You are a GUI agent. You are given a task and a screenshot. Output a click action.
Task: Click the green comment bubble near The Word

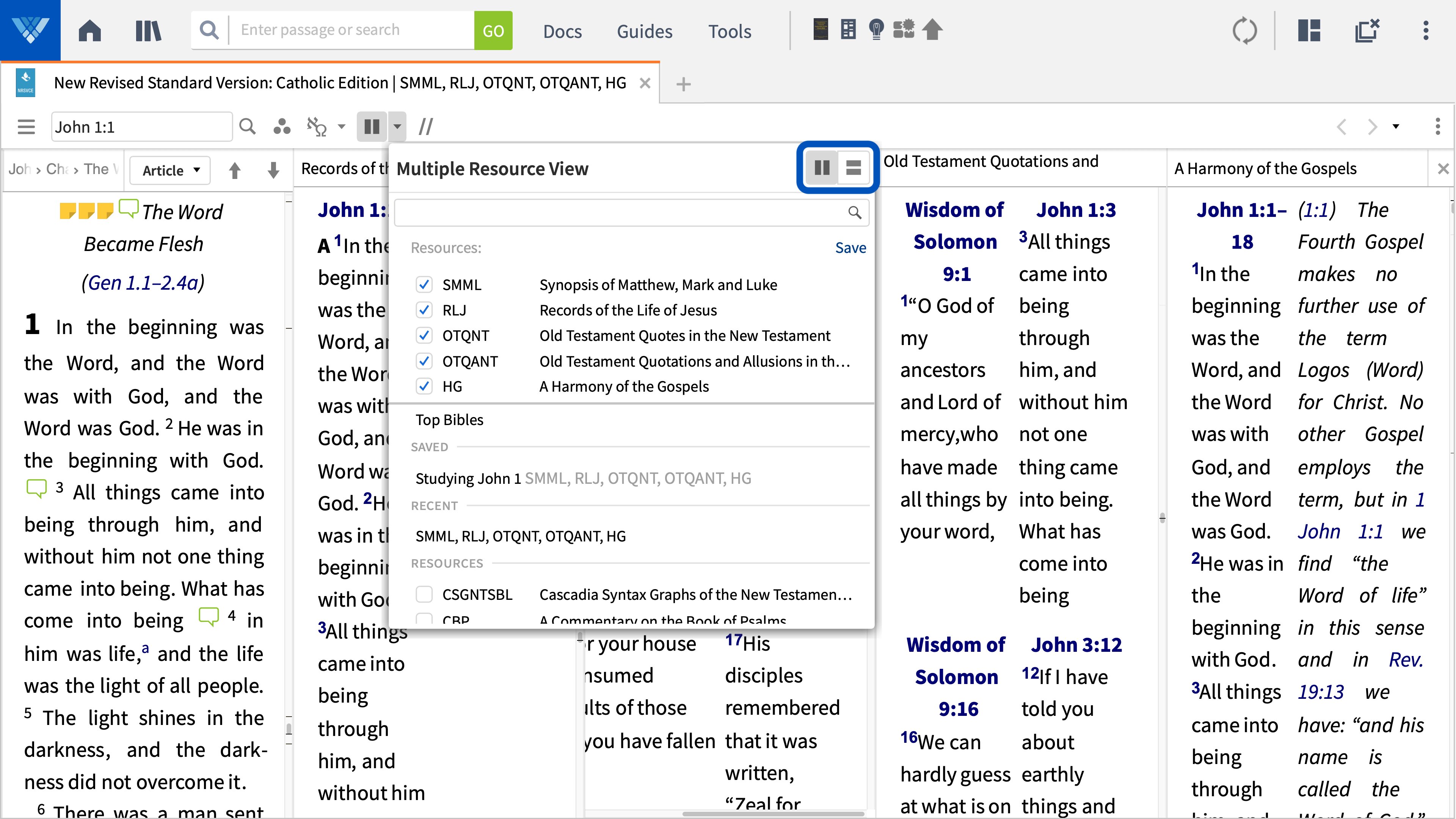(128, 209)
